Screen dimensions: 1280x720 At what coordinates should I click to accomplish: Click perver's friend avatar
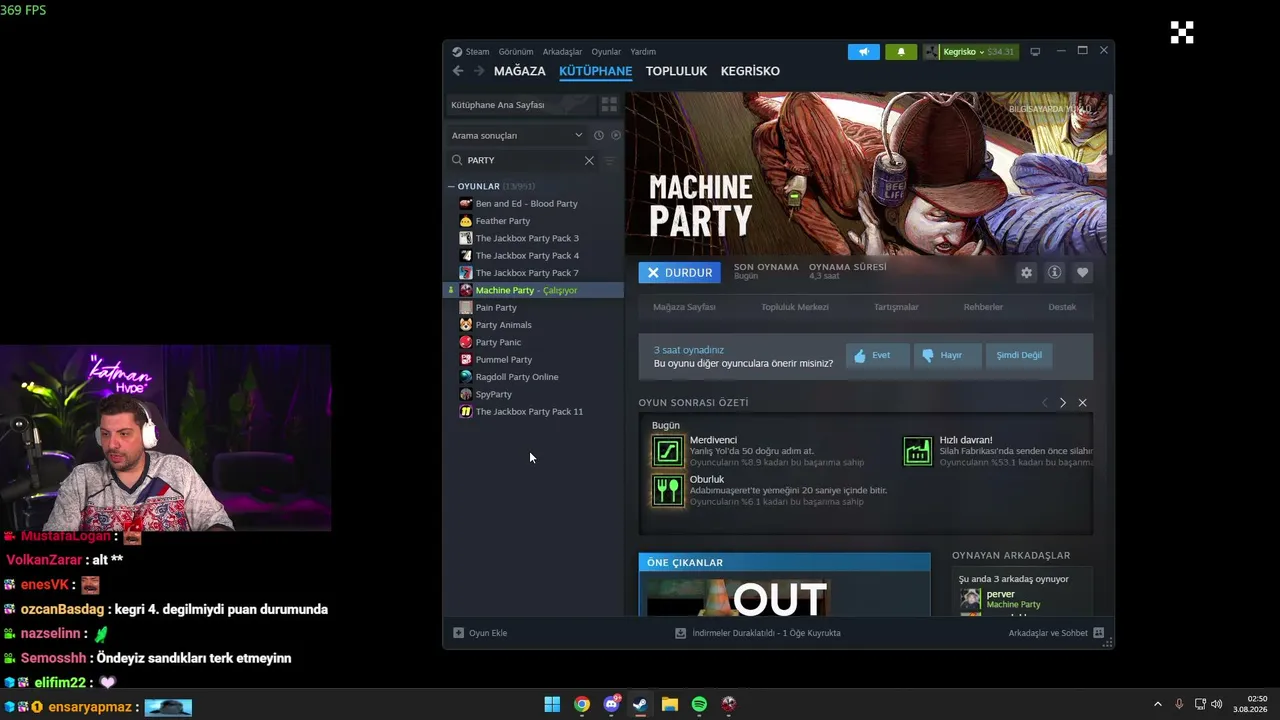click(x=970, y=599)
